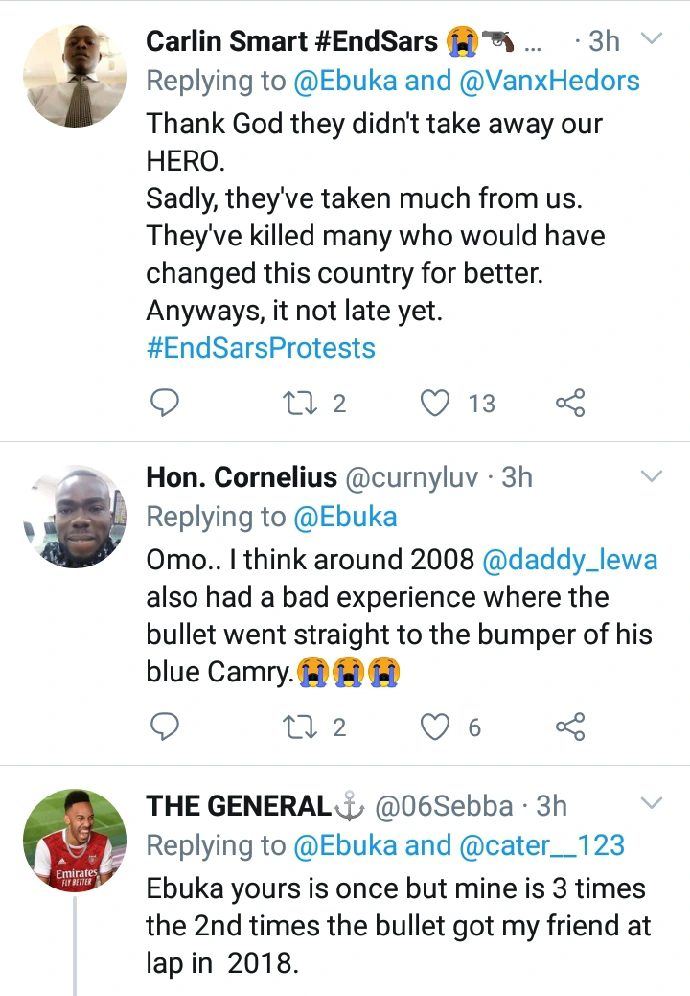Screen dimensions: 690x996
Task: Open the Hon. Cornelius display name
Action: tap(240, 478)
